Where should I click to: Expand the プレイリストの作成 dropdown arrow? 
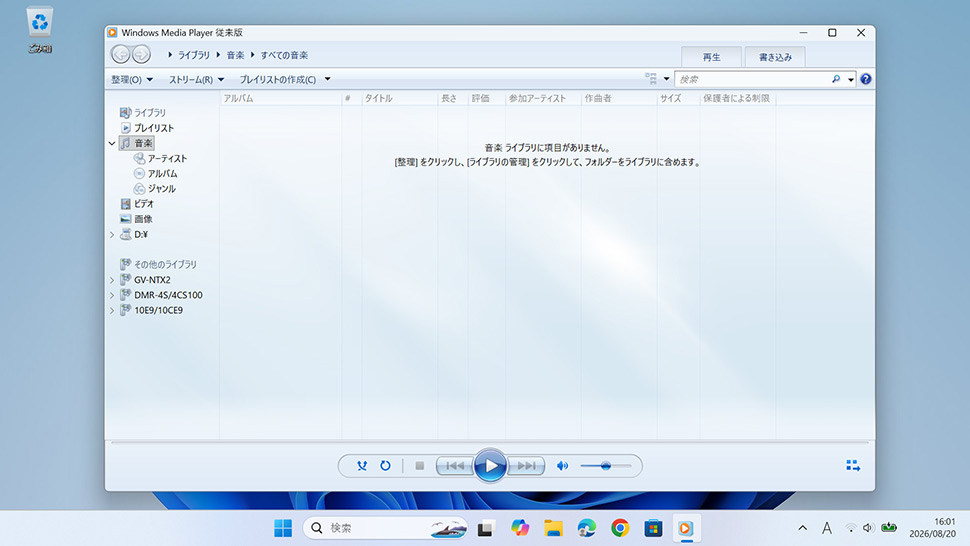(x=327, y=79)
